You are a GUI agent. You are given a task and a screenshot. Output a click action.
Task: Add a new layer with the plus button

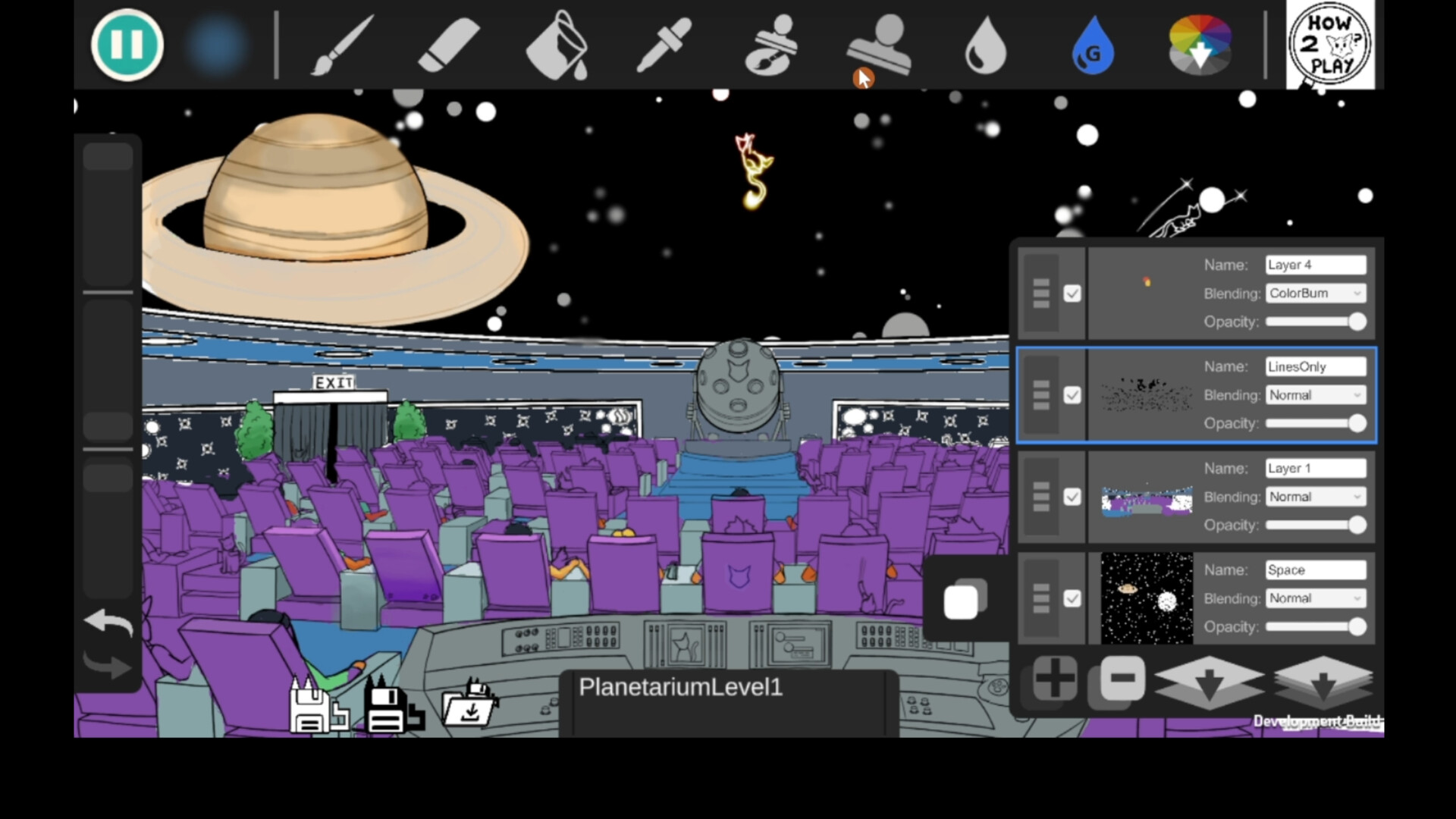click(x=1056, y=680)
